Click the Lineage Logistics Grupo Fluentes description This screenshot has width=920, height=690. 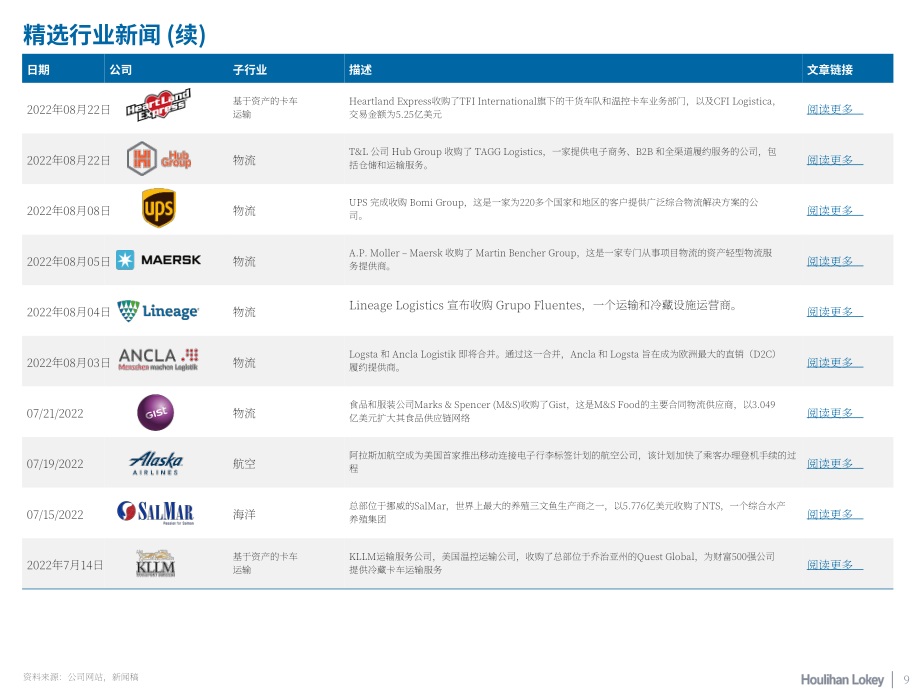point(543,305)
